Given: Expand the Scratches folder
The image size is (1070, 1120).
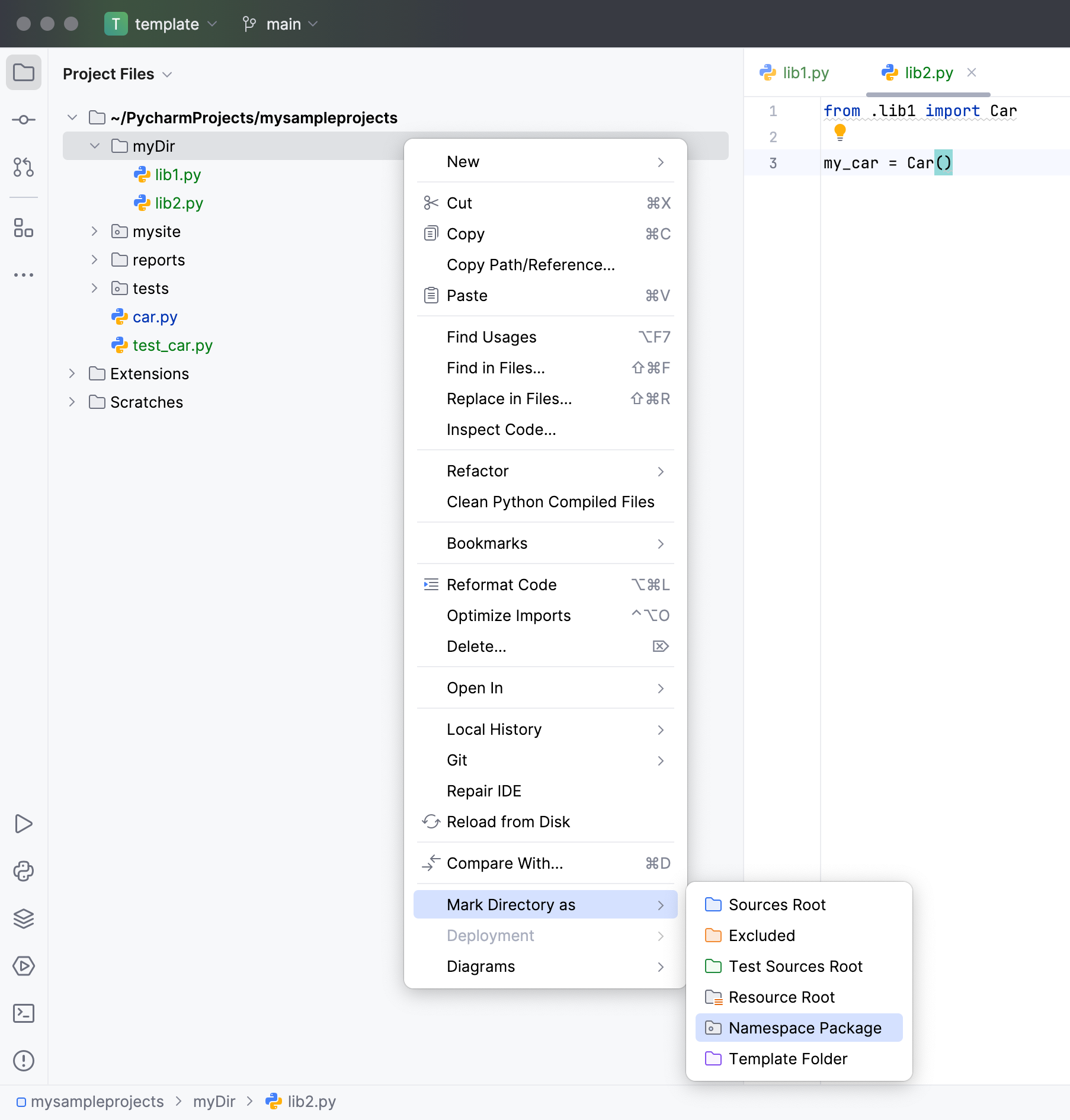Looking at the screenshot, I should [x=72, y=402].
